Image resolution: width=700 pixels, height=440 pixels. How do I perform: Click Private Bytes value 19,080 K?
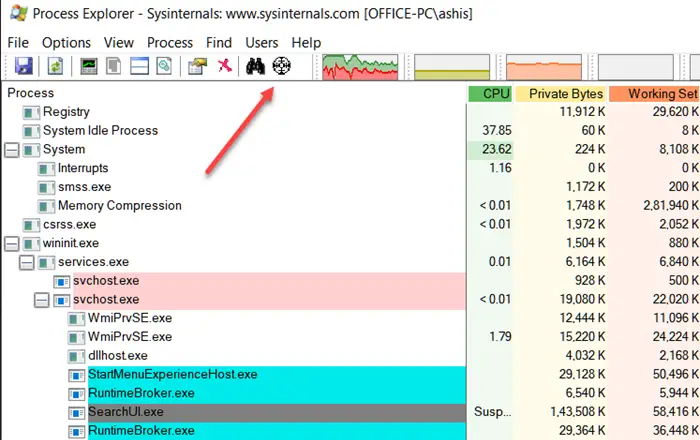(x=583, y=299)
